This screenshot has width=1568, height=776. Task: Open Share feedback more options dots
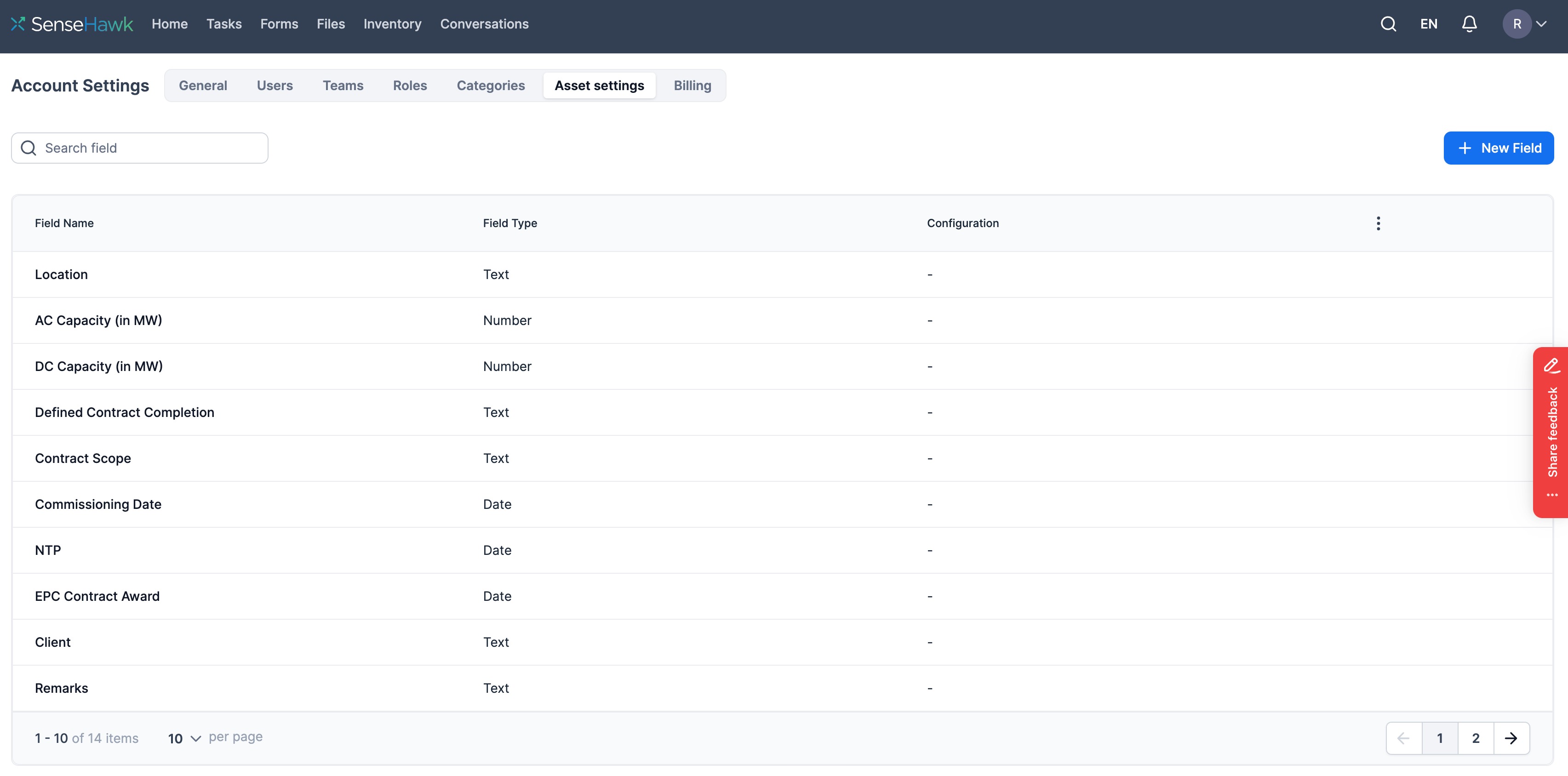tap(1552, 495)
